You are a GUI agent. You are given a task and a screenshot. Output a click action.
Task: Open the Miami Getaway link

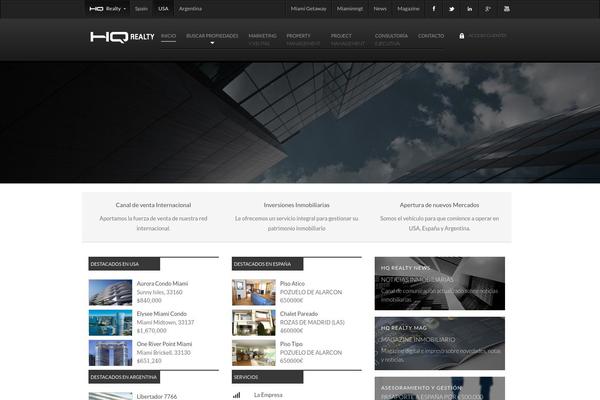(x=308, y=8)
